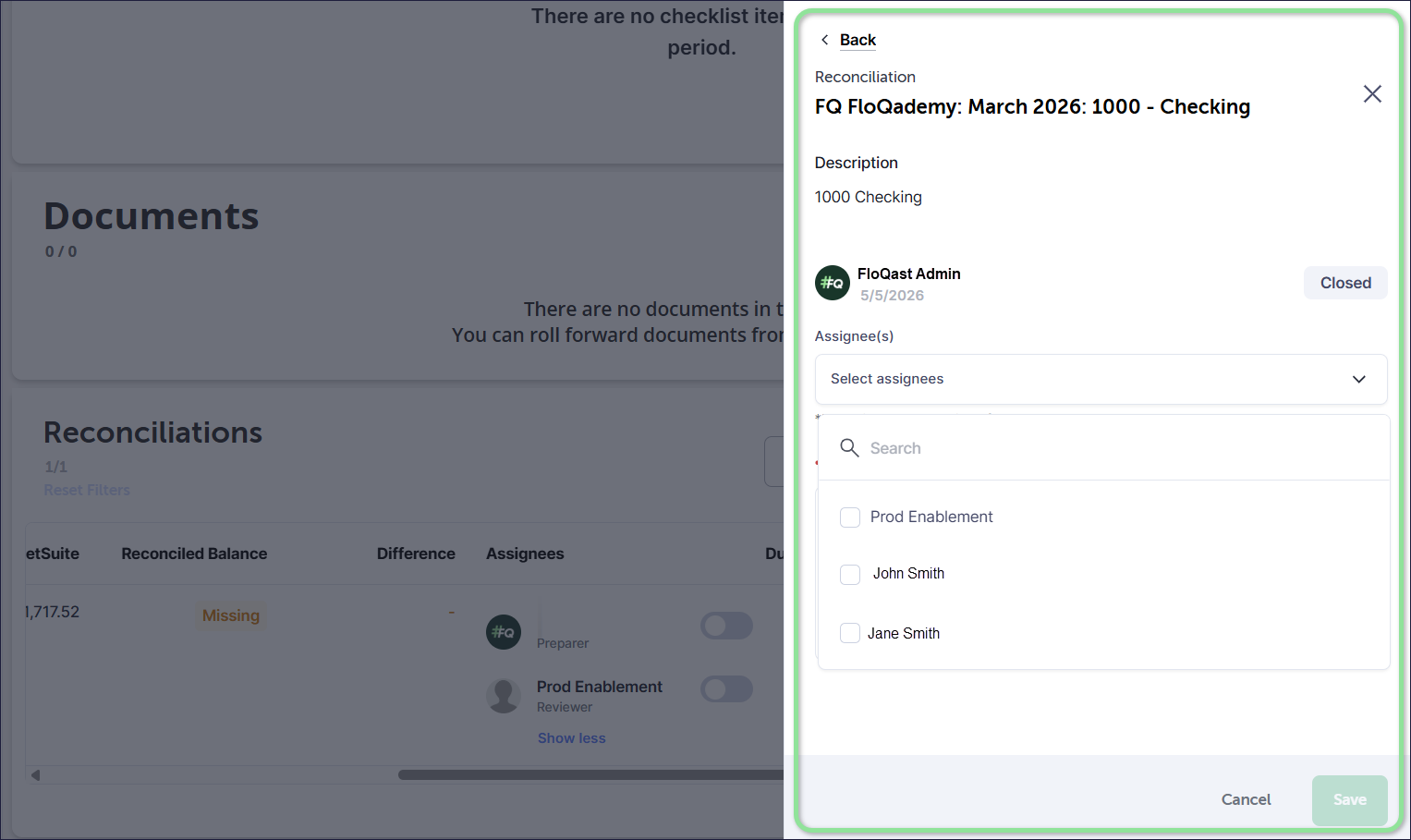
Task: Click the FloQast Admin avatar in panel
Action: click(832, 283)
